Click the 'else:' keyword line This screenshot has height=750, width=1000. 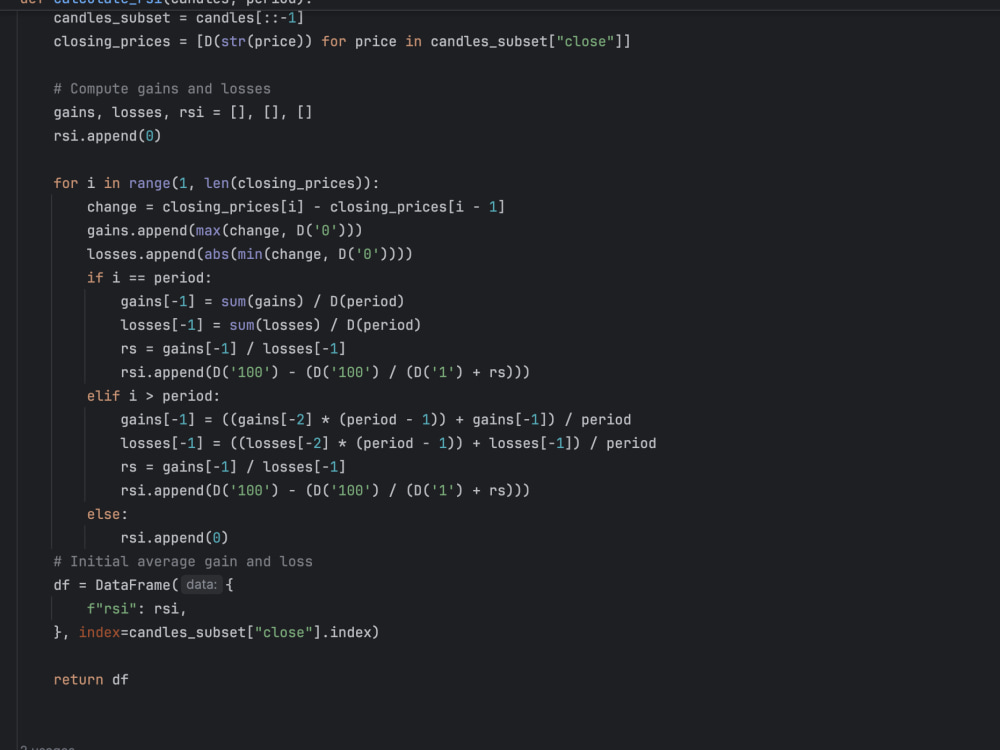(107, 514)
